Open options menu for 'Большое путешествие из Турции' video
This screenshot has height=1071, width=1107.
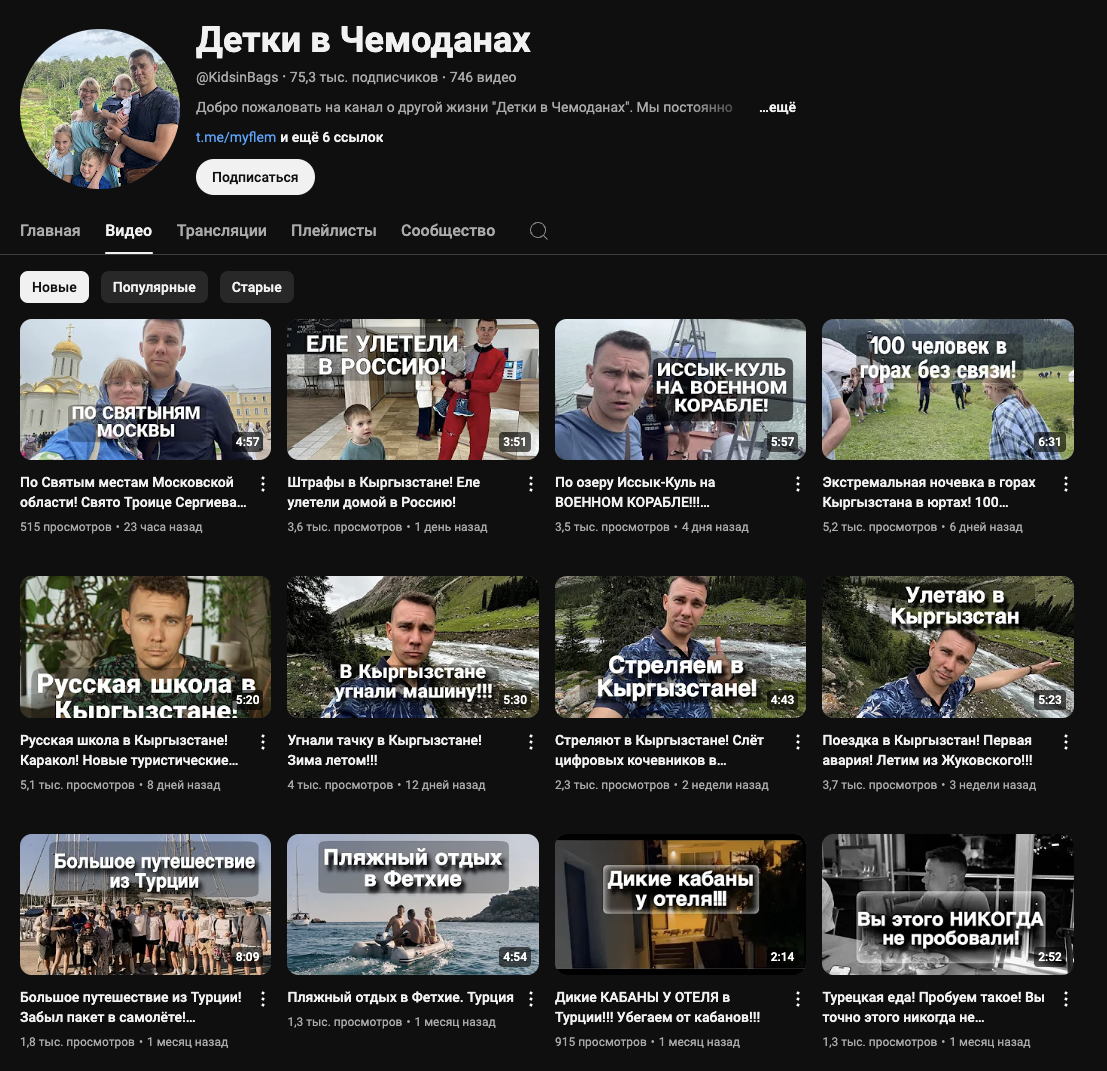(x=263, y=998)
